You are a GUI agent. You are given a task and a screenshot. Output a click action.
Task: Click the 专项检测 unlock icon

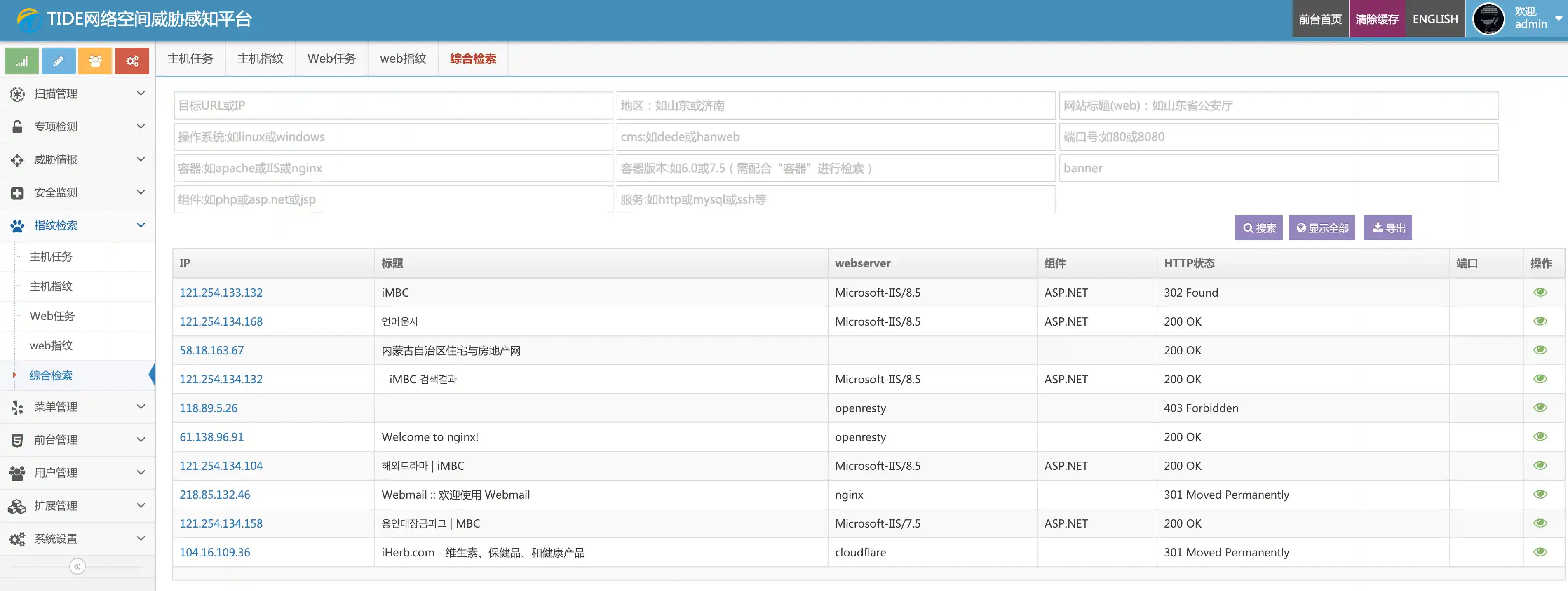pos(17,127)
